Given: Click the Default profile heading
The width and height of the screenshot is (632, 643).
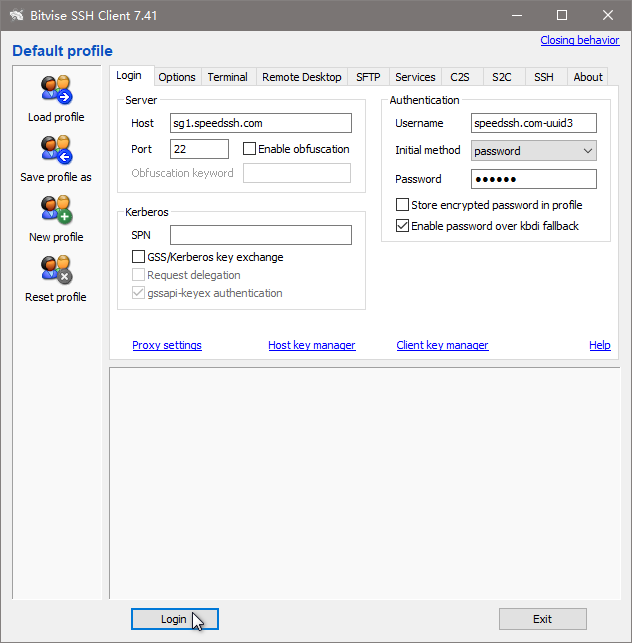Looking at the screenshot, I should coord(62,51).
